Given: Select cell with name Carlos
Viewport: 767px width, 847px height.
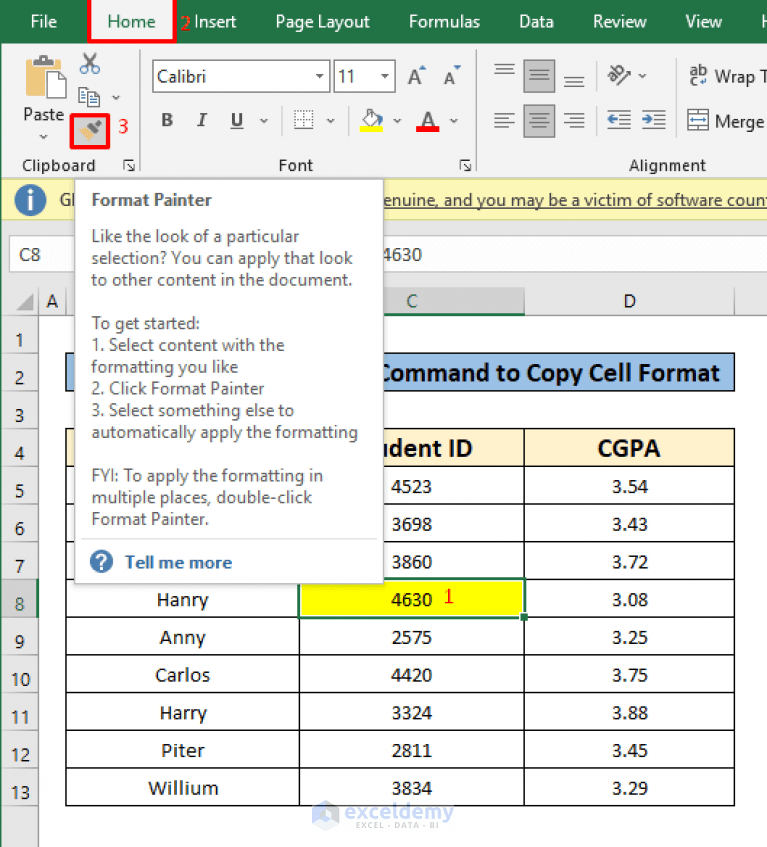Looking at the screenshot, I should coord(183,674).
